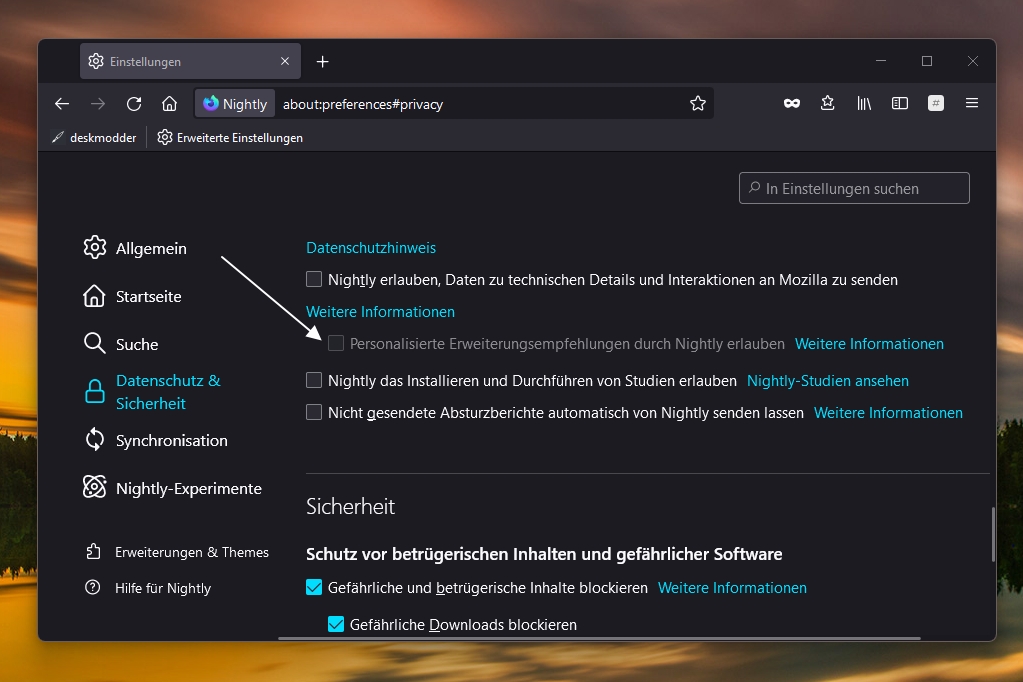Open the Allgemein settings category
Viewport: 1023px width, 682px height.
[x=135, y=249]
